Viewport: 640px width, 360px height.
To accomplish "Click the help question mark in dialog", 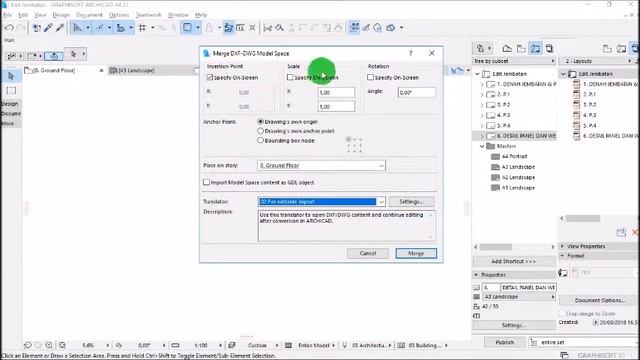I will (x=411, y=53).
